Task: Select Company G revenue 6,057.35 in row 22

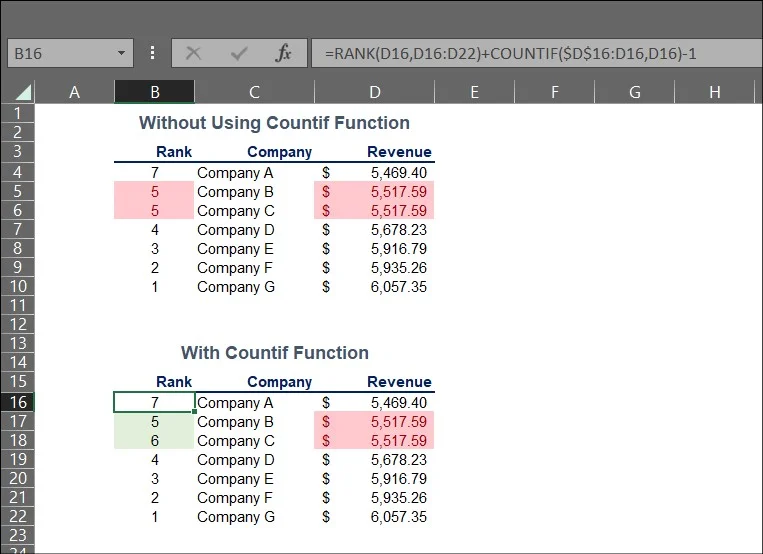Action: click(398, 517)
